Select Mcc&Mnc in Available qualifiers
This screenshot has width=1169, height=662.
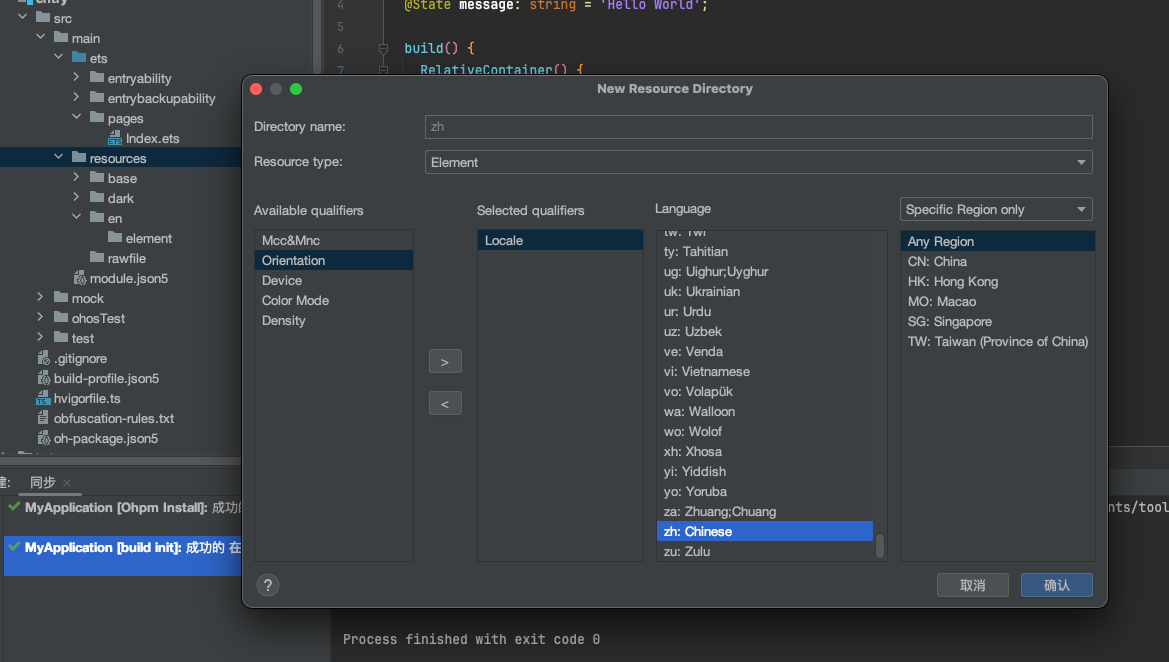click(x=334, y=240)
